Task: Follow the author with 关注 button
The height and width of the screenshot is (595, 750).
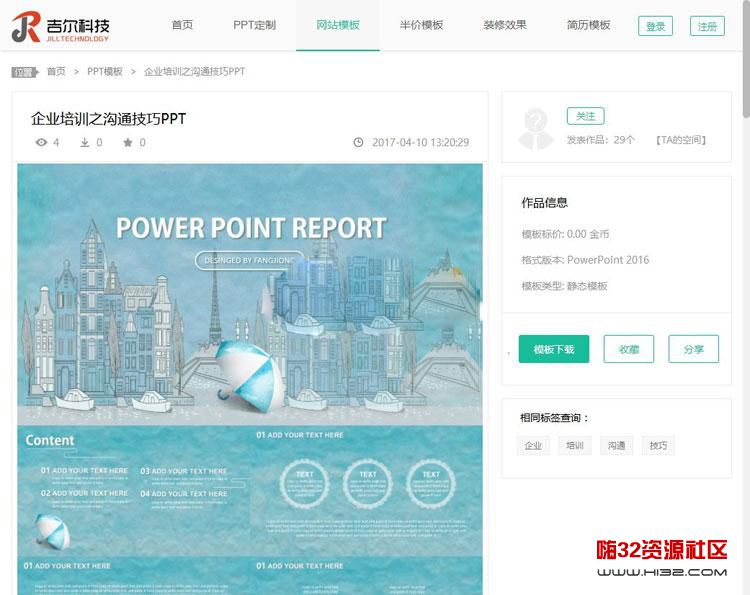Action: click(585, 116)
